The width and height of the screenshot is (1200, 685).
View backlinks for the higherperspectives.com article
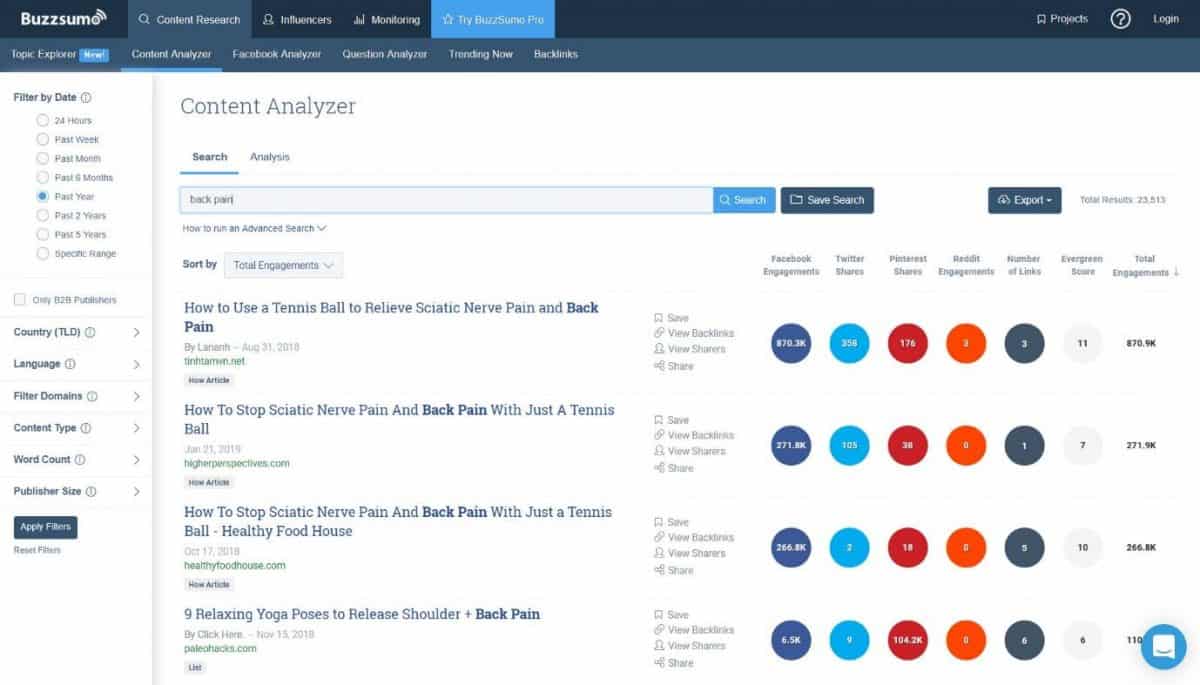pos(694,435)
